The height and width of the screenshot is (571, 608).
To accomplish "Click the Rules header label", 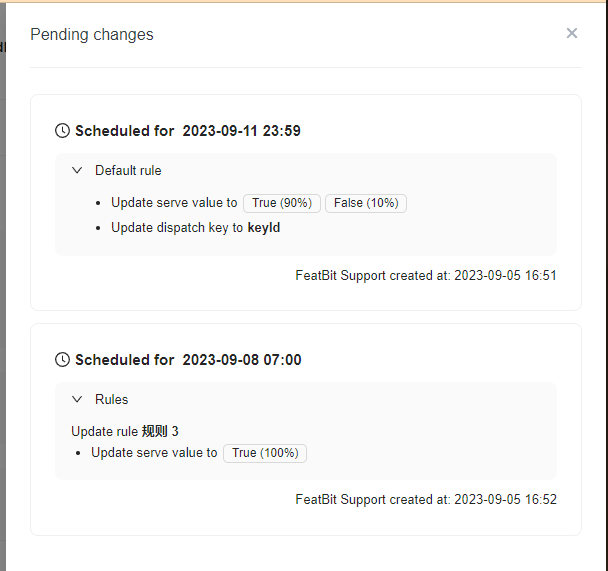I will point(112,399).
